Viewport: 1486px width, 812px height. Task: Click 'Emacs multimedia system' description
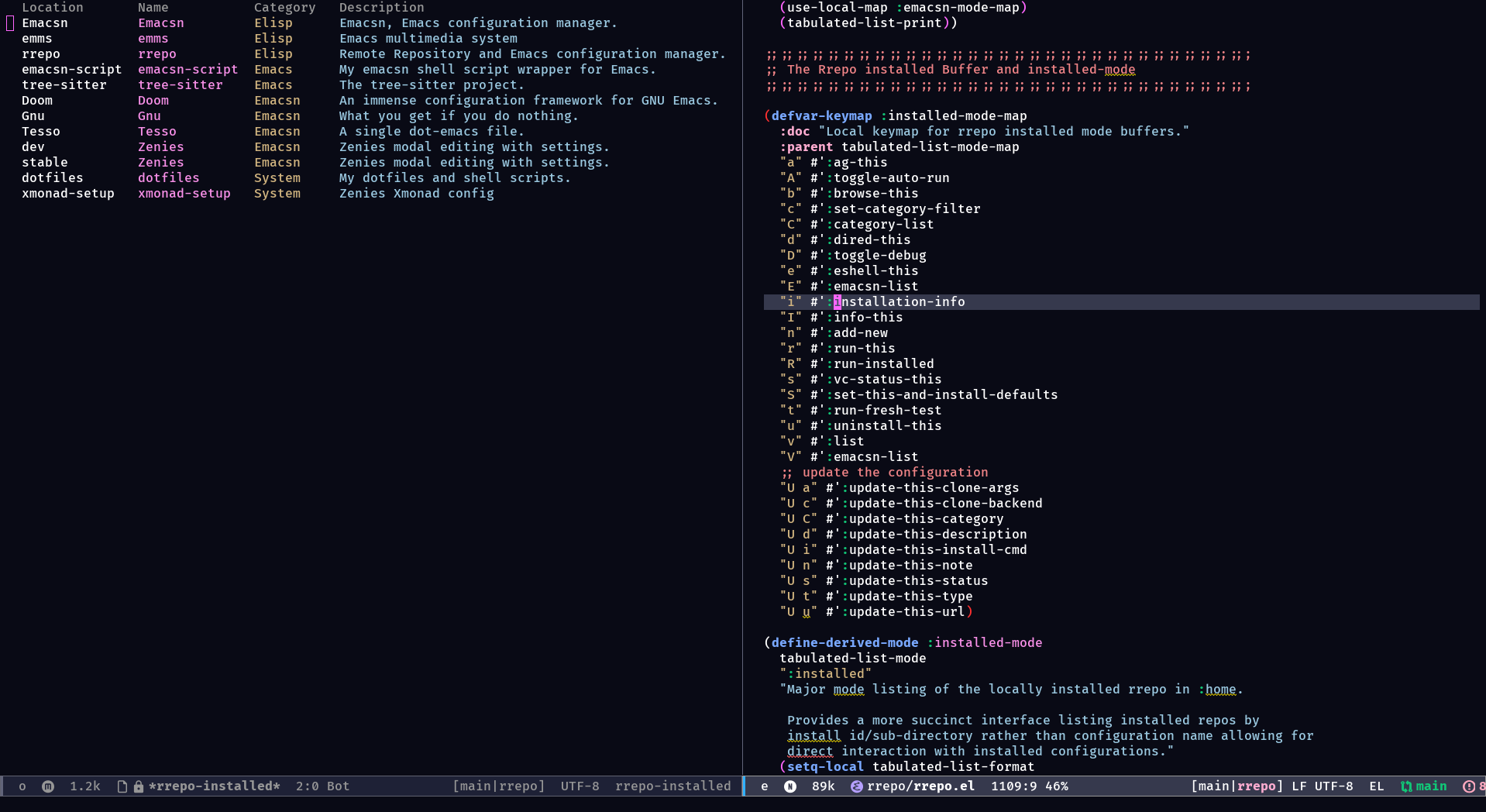click(428, 39)
